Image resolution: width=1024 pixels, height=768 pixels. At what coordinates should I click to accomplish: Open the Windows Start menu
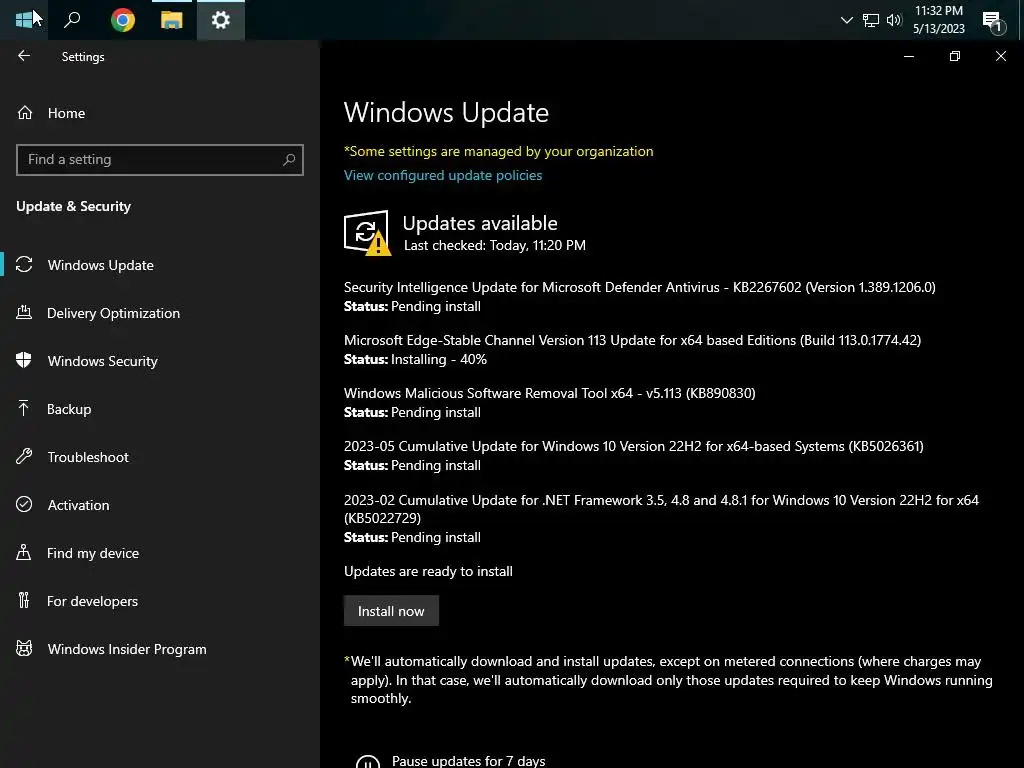24,20
